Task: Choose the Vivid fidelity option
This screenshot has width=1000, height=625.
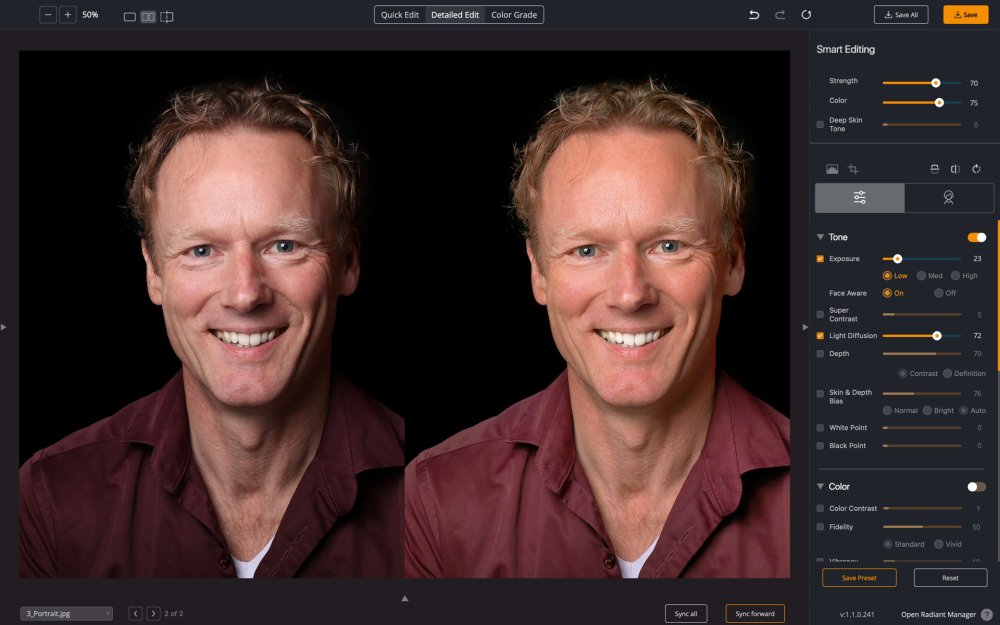Action: click(938, 544)
